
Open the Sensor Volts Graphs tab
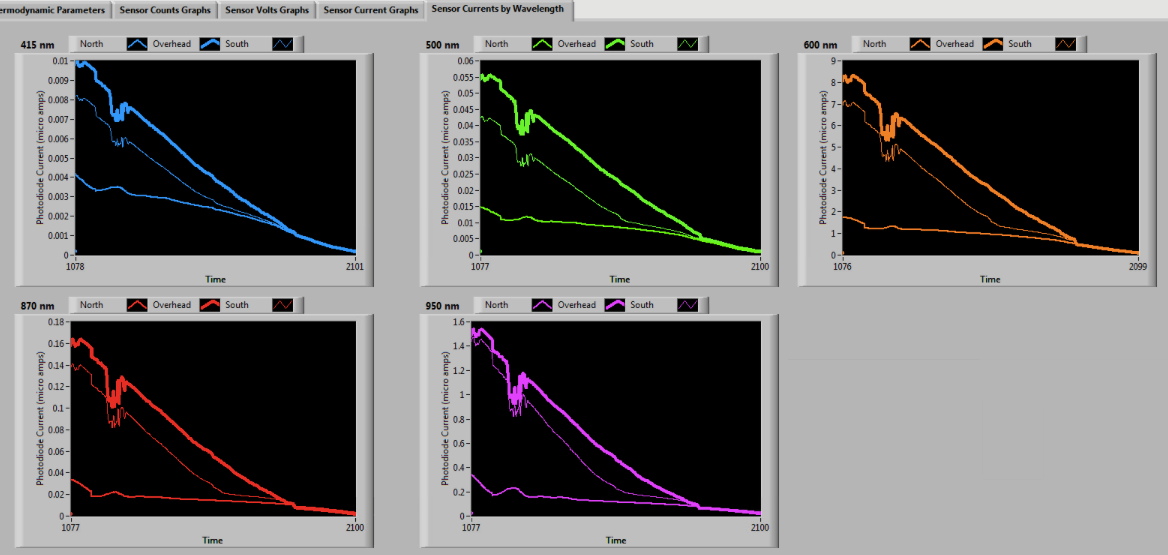(x=267, y=10)
